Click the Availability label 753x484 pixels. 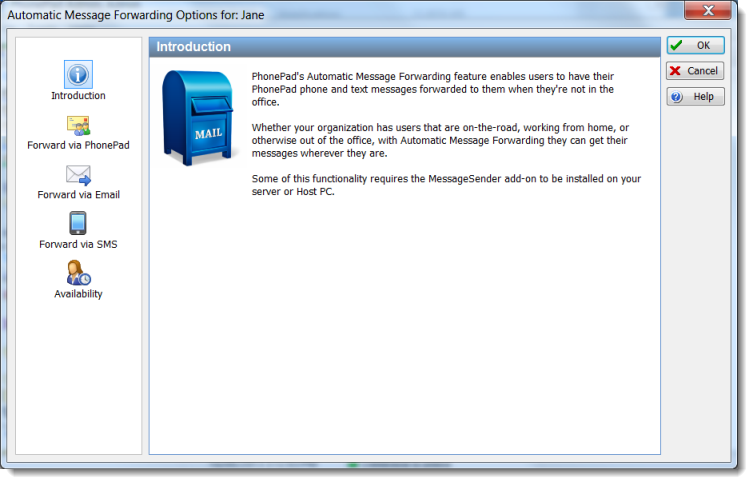78,294
